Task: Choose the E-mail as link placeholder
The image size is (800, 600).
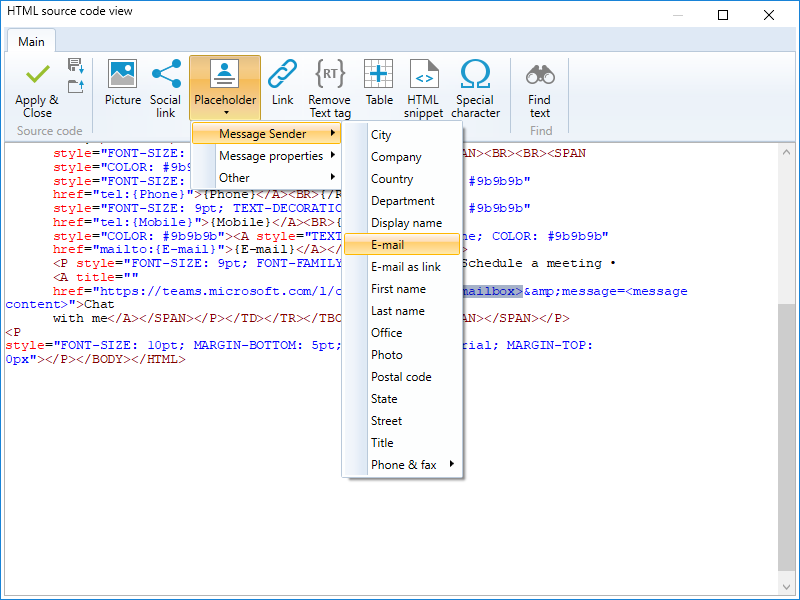Action: click(402, 266)
